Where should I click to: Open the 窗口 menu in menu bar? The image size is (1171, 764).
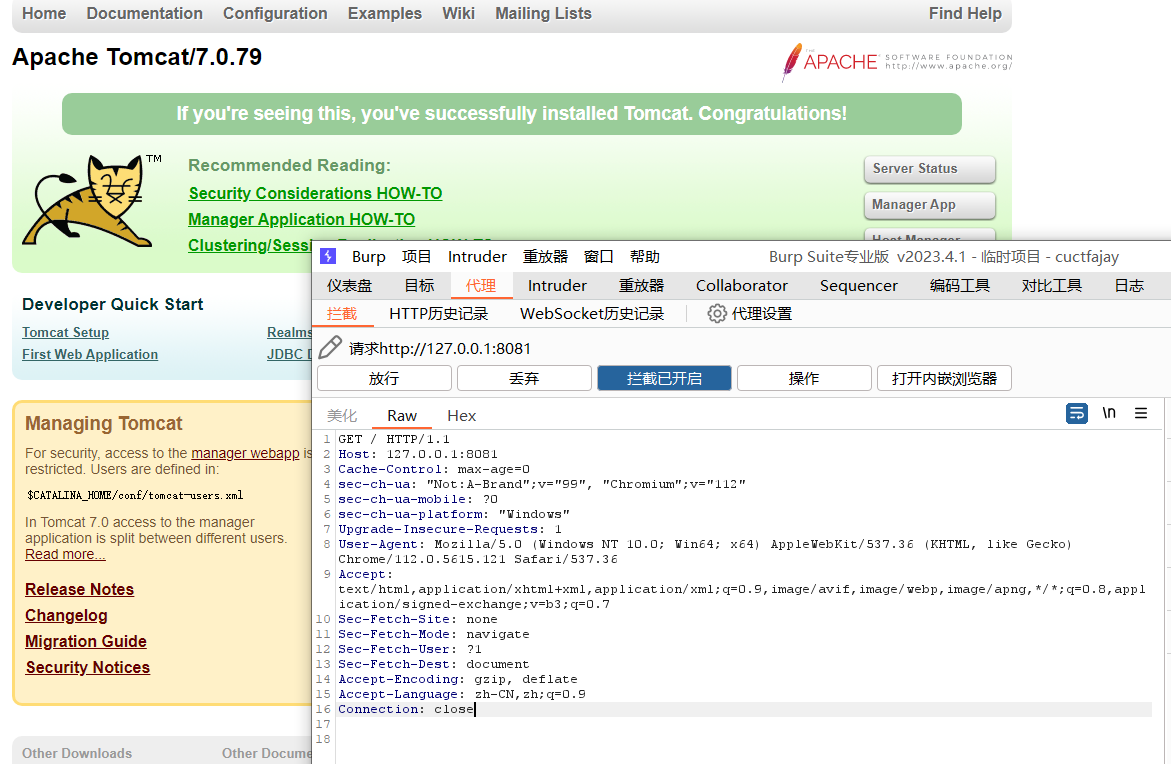point(599,257)
